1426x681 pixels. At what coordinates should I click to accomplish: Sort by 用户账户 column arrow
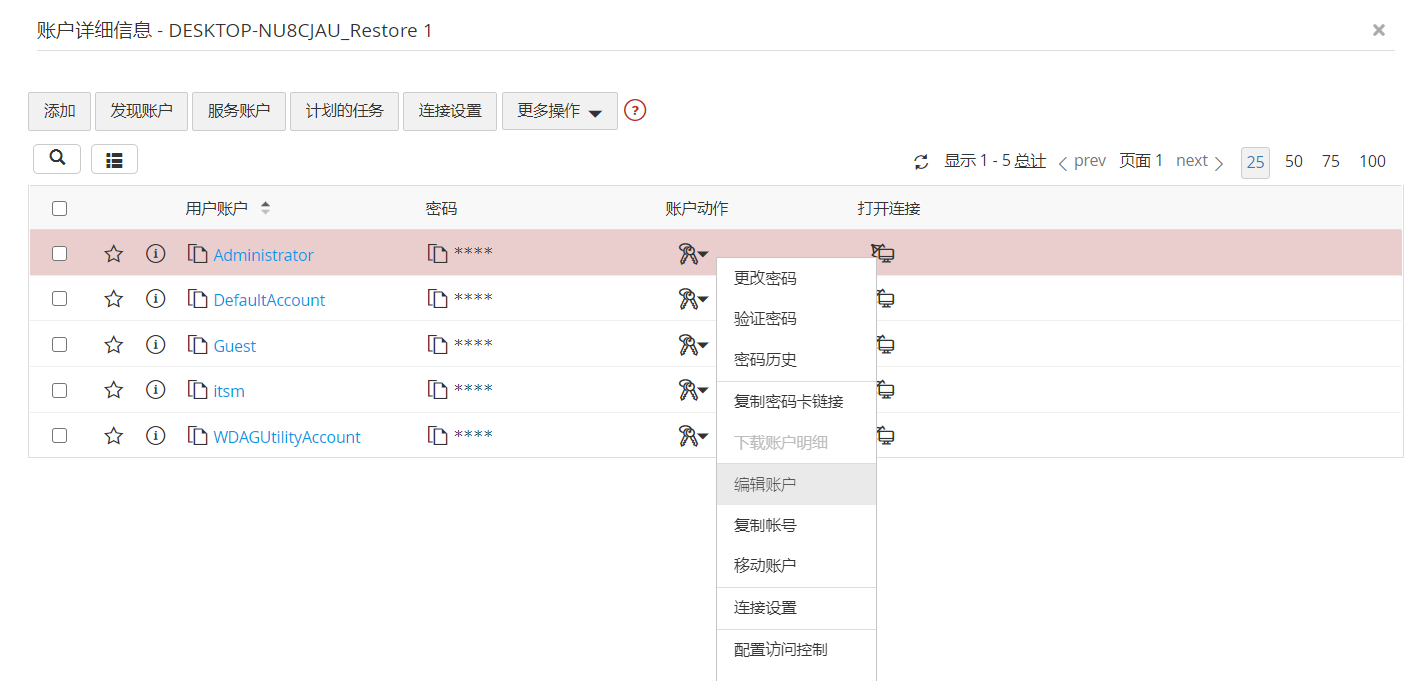tap(265, 208)
